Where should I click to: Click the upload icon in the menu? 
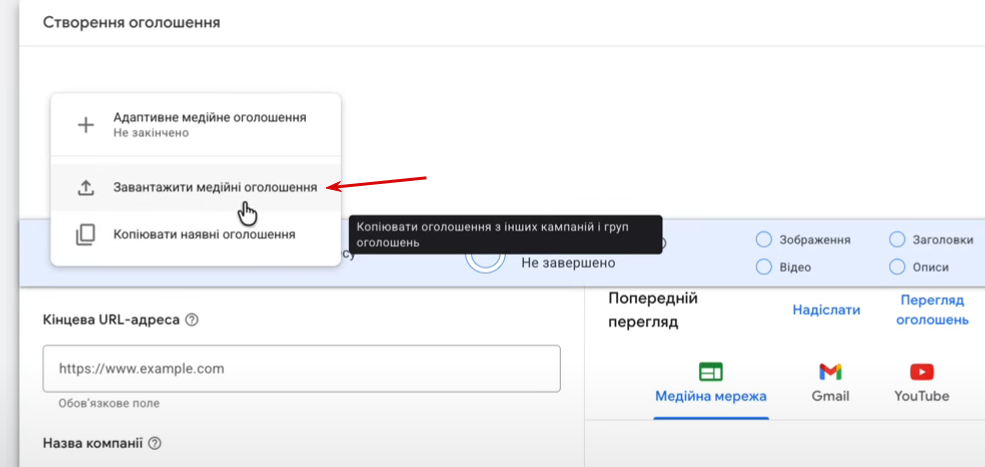tap(85, 187)
